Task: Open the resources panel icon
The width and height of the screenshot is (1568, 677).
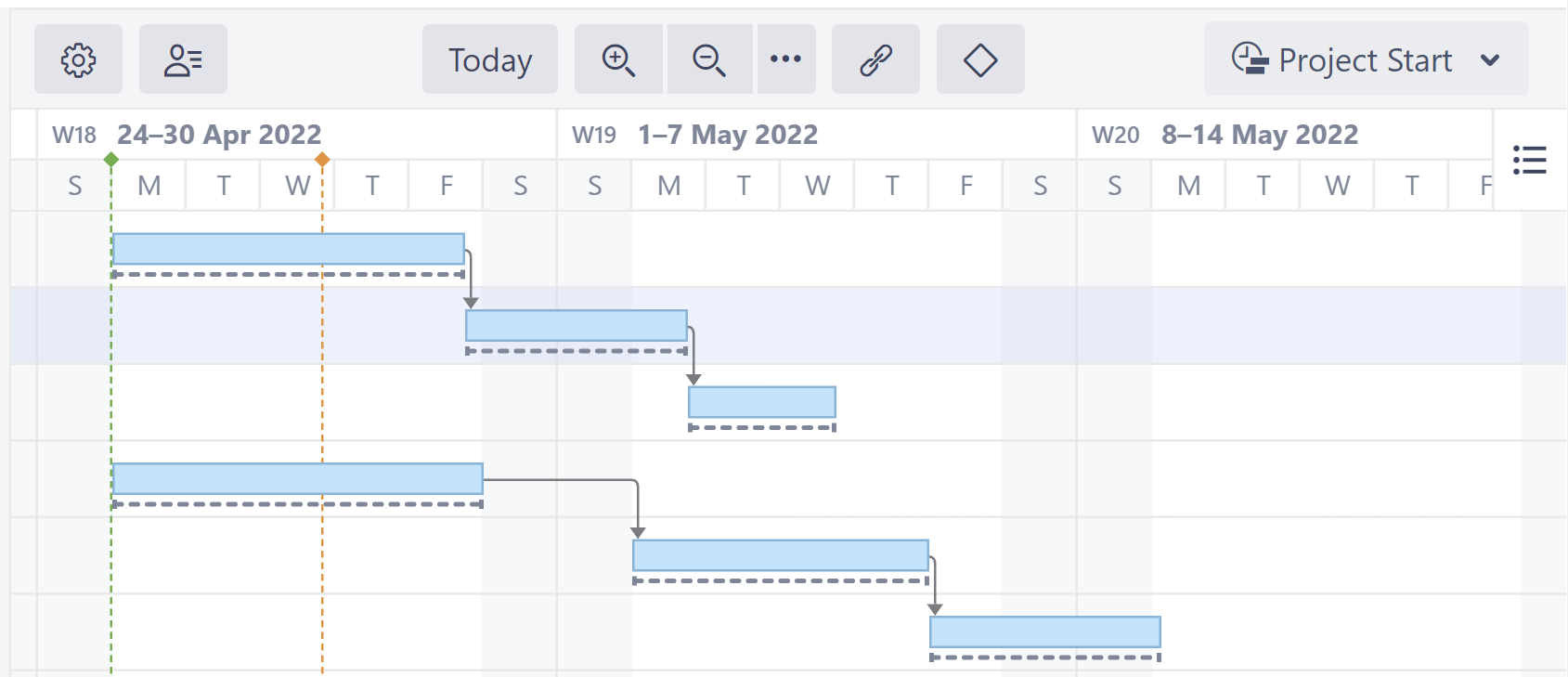Action: point(183,59)
